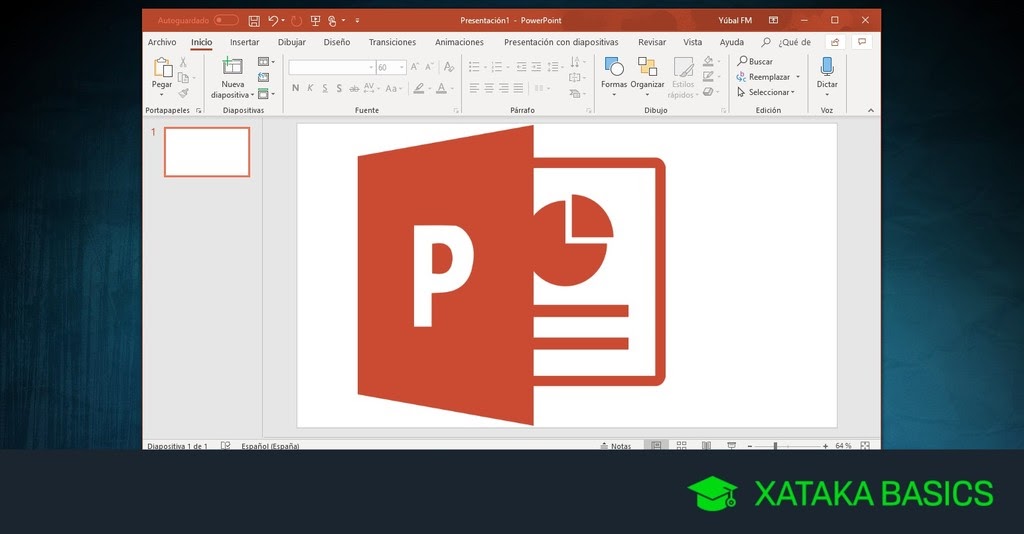
Task: Click the Notas button in status bar
Action: point(616,446)
